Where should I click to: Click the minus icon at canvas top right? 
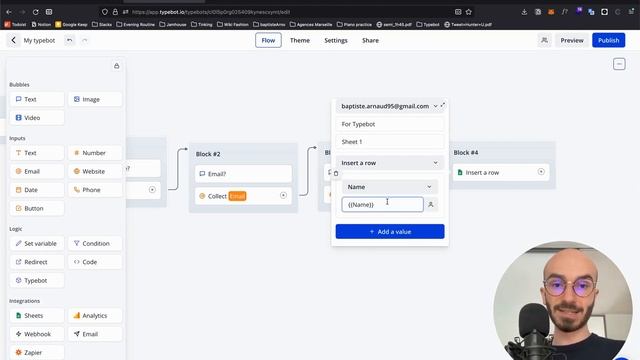click(619, 64)
